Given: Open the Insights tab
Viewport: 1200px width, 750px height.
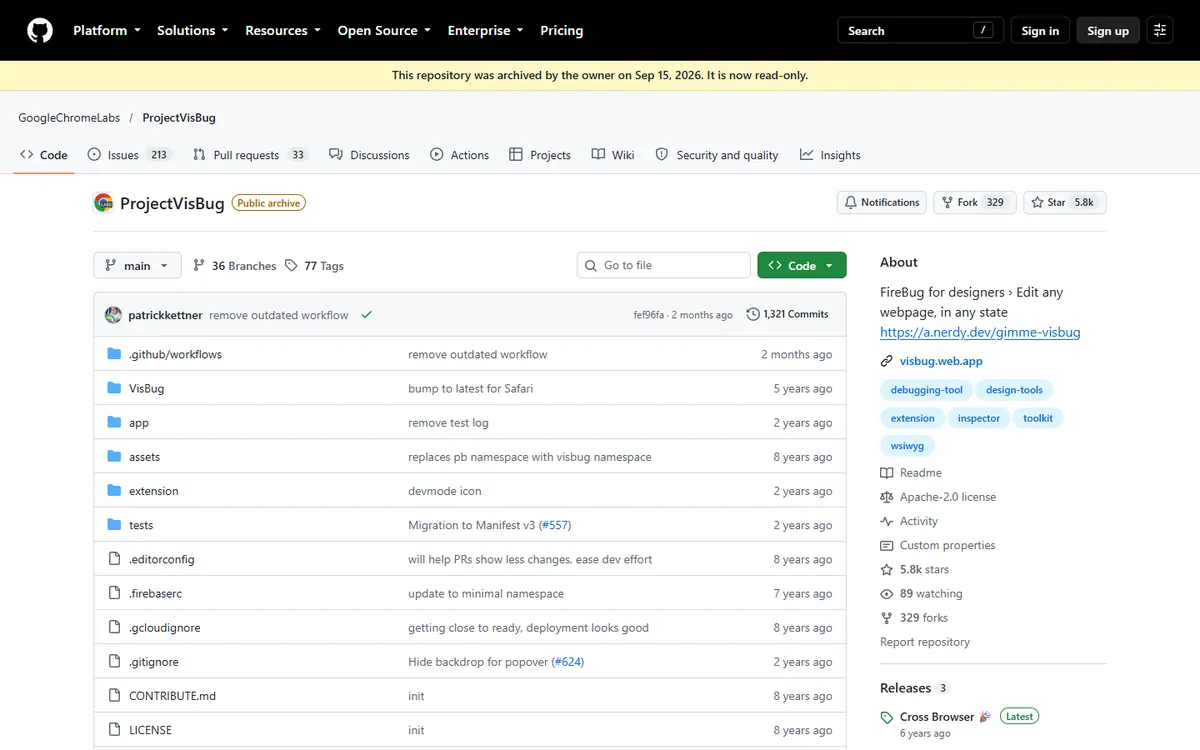Looking at the screenshot, I should tap(830, 155).
